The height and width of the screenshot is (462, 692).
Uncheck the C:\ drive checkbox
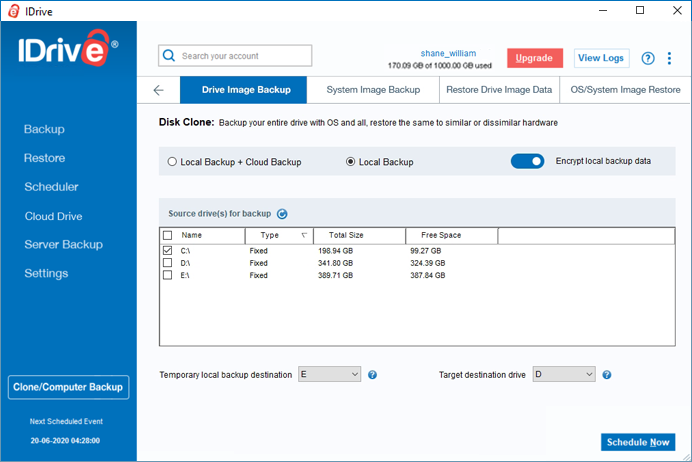pos(167,251)
